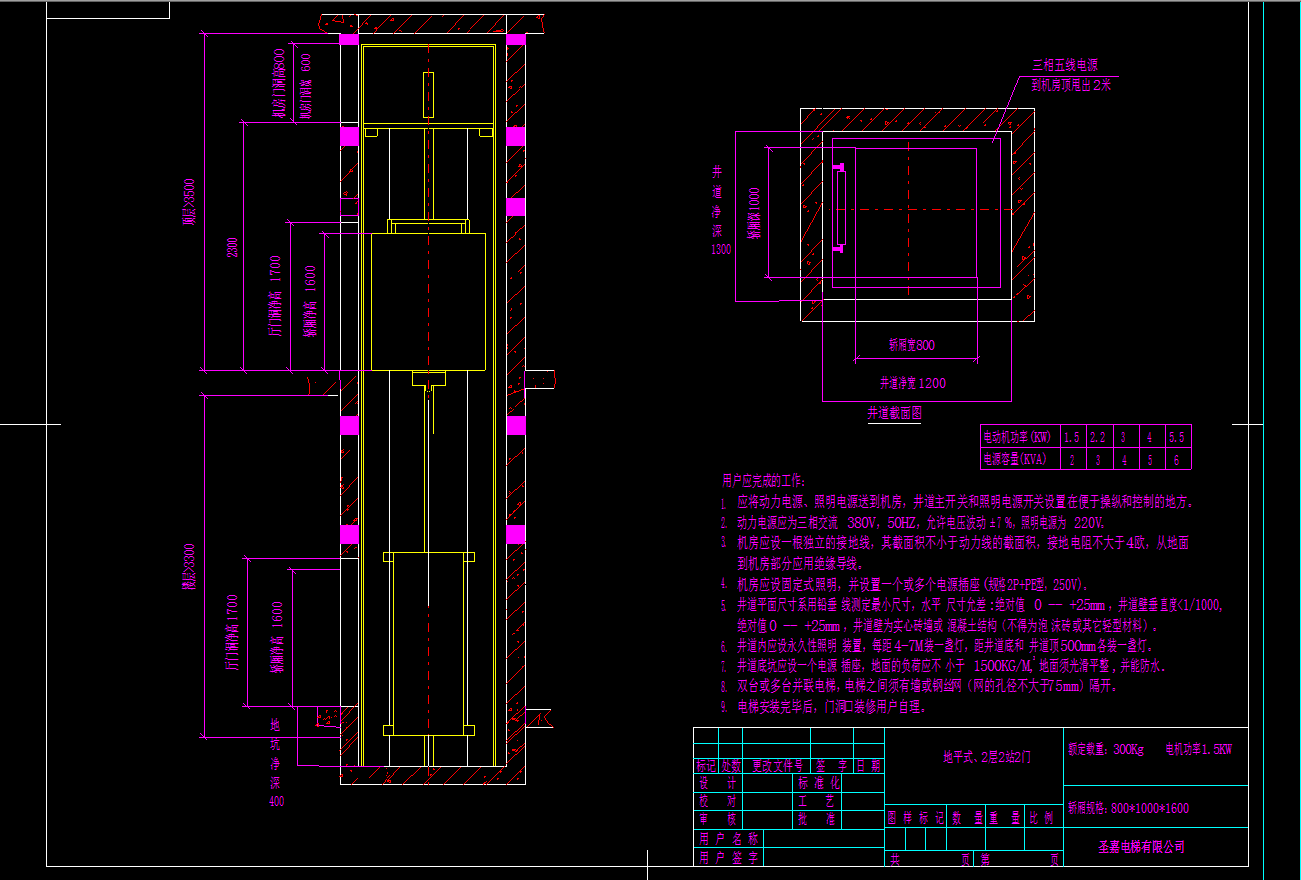Click the "2300" vertical dimension label

[232, 247]
